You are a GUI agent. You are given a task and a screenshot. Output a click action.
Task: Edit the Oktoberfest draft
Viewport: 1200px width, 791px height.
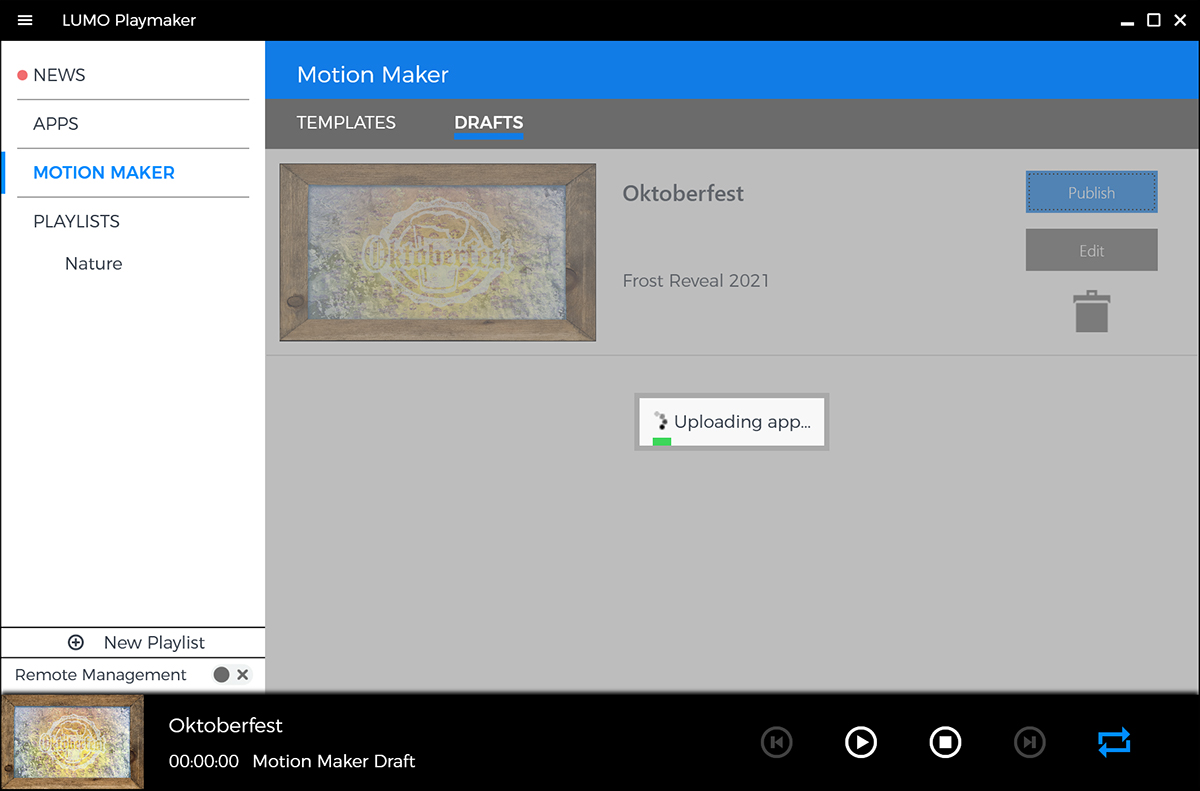click(x=1091, y=251)
